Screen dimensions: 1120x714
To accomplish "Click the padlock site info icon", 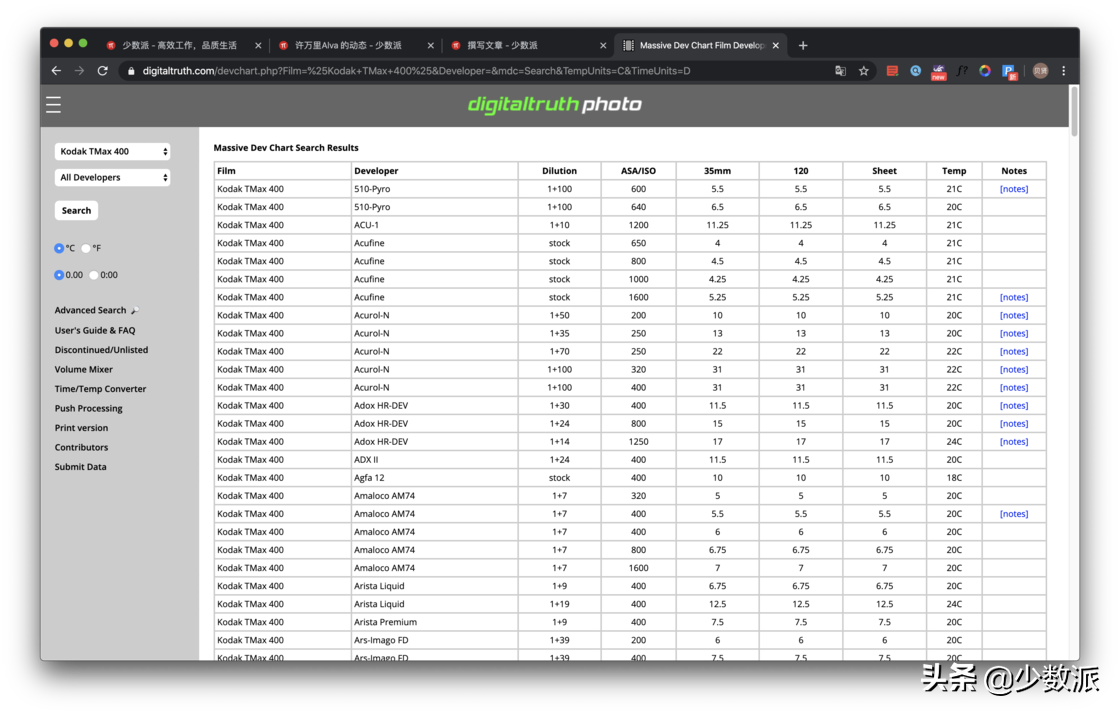I will click(x=131, y=71).
